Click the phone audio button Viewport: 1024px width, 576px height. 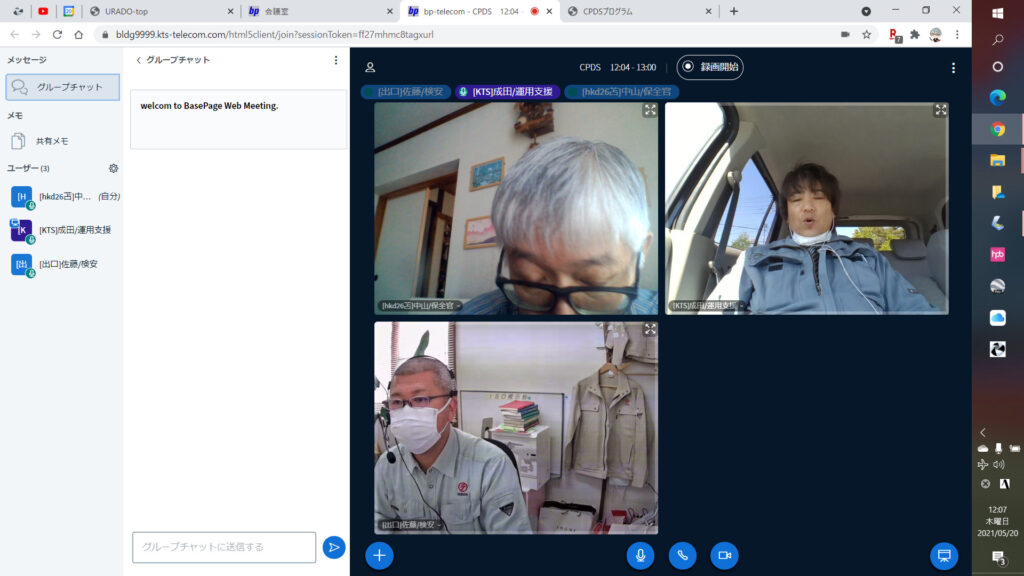pyautogui.click(x=682, y=555)
